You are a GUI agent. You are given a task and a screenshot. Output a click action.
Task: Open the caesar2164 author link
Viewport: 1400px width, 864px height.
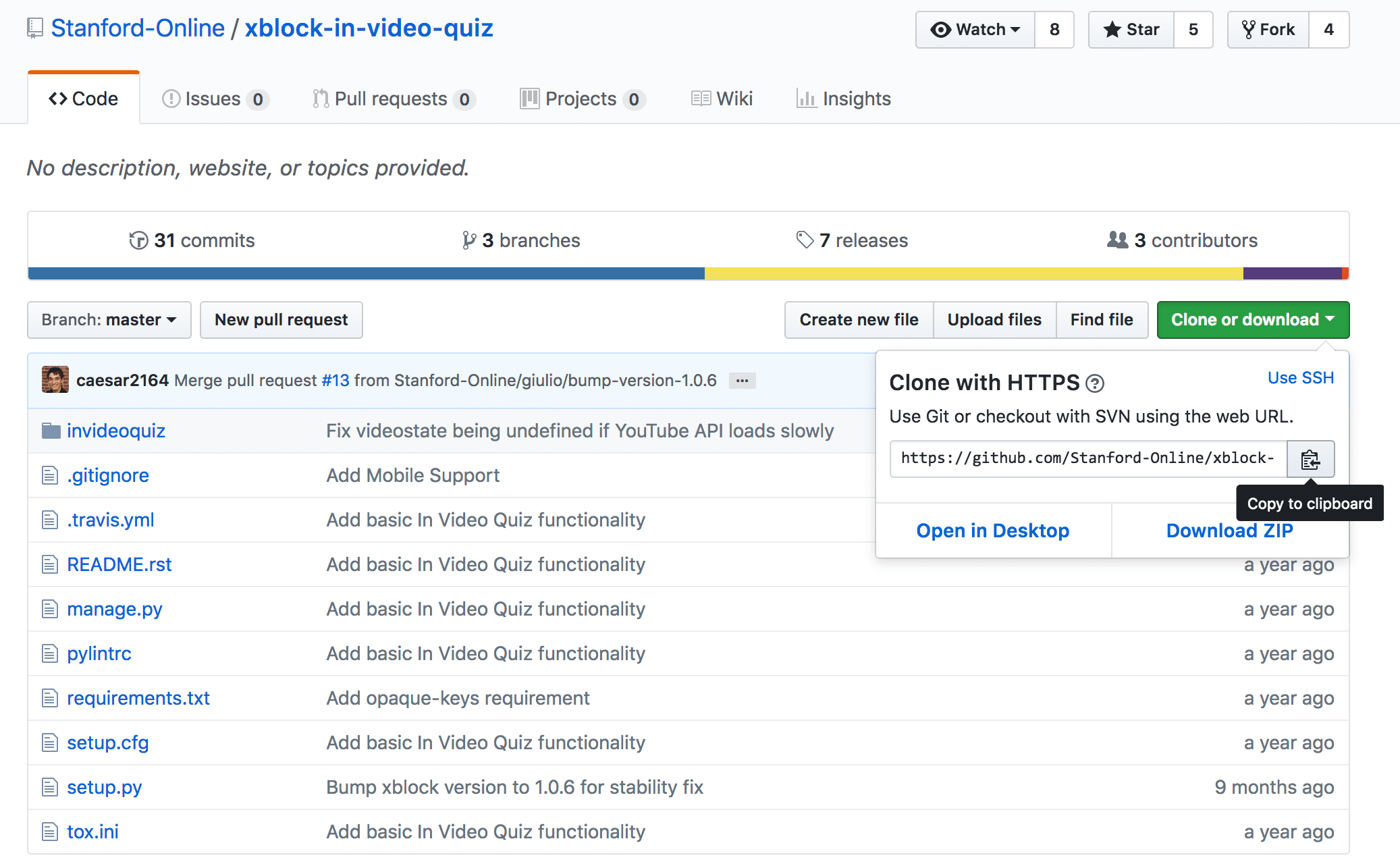coord(122,381)
